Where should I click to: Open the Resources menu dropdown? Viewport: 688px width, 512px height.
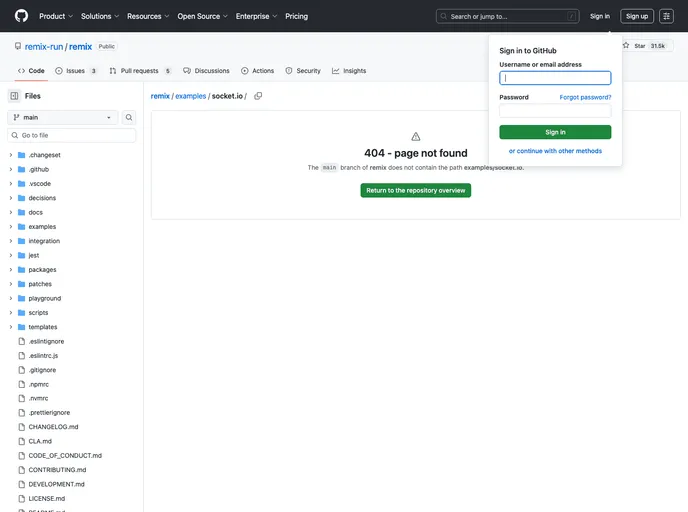click(x=148, y=16)
